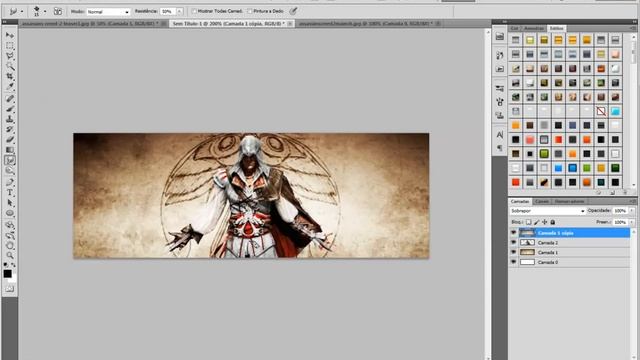Viewport: 640px width, 360px height.
Task: Select the Move tool
Action: [10, 36]
